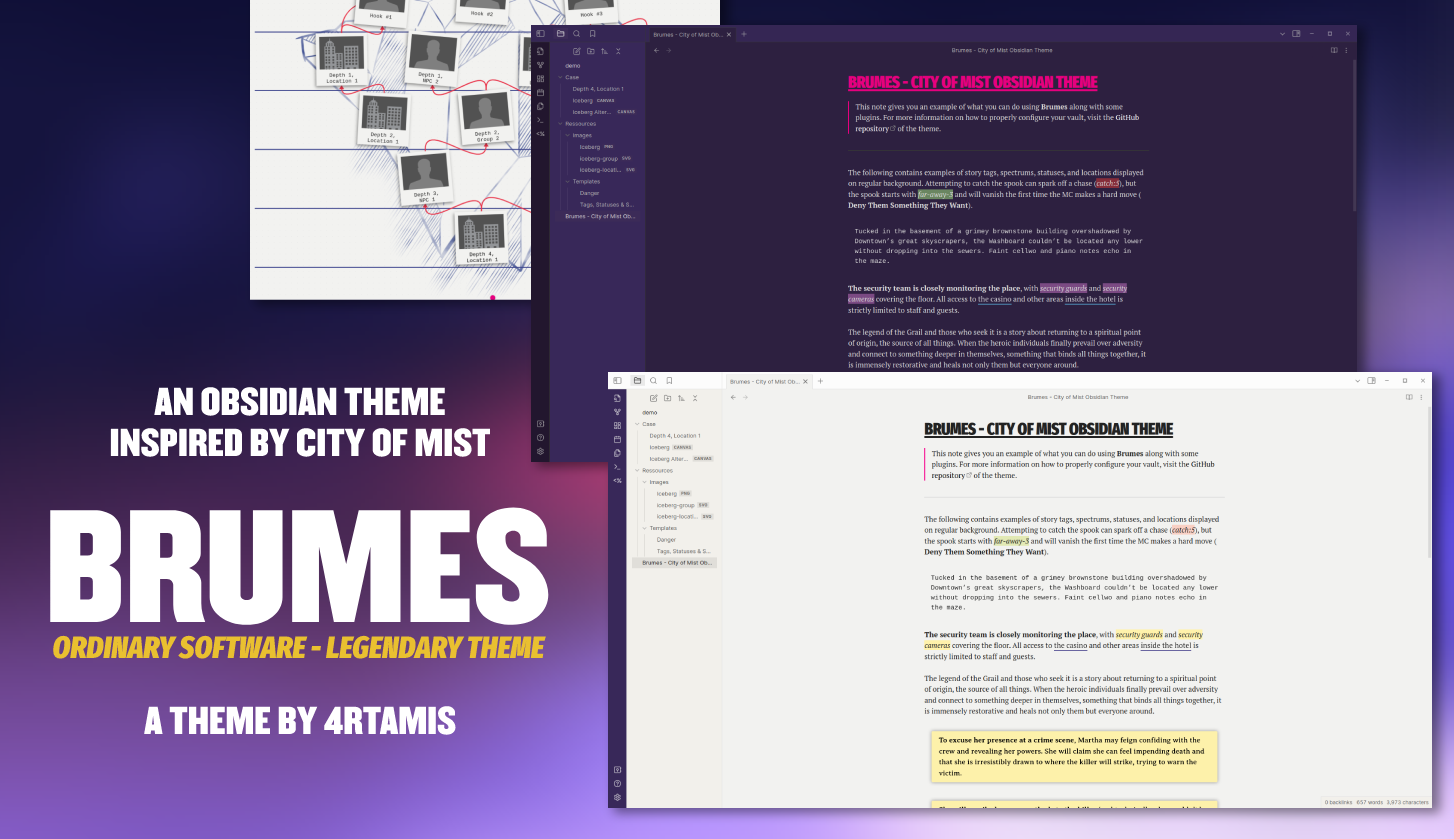This screenshot has height=839, width=1454.
Task: Collapse all folders in light window
Action: [x=695, y=398]
